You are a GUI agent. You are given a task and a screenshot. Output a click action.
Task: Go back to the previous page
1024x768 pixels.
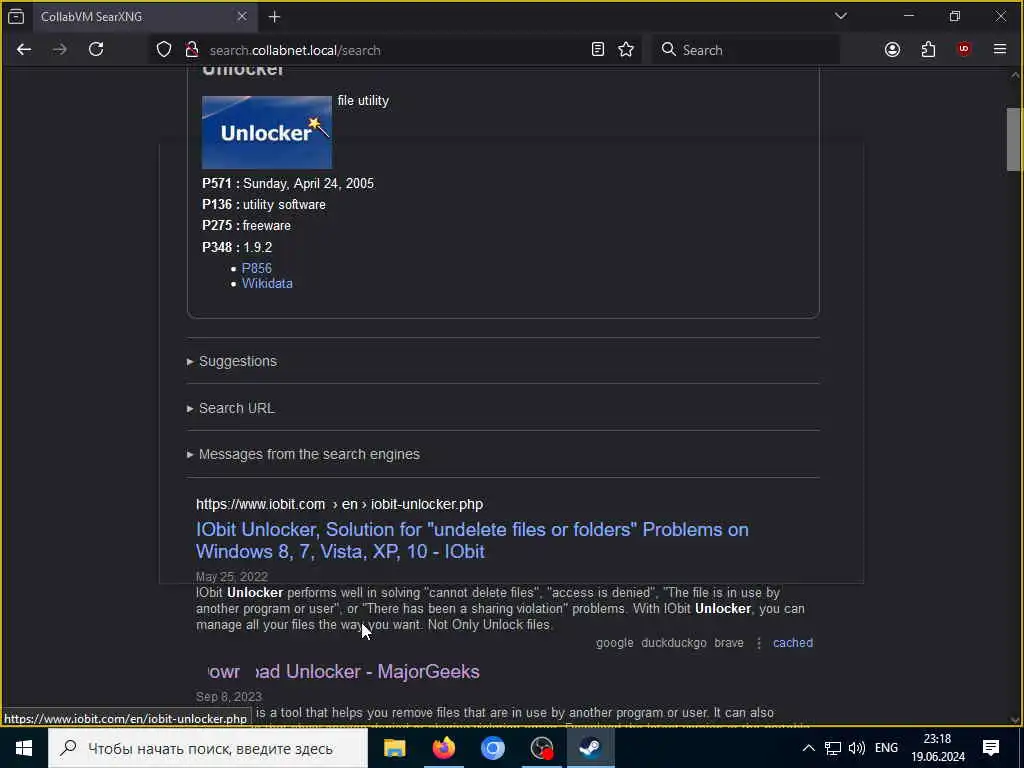[x=24, y=50]
